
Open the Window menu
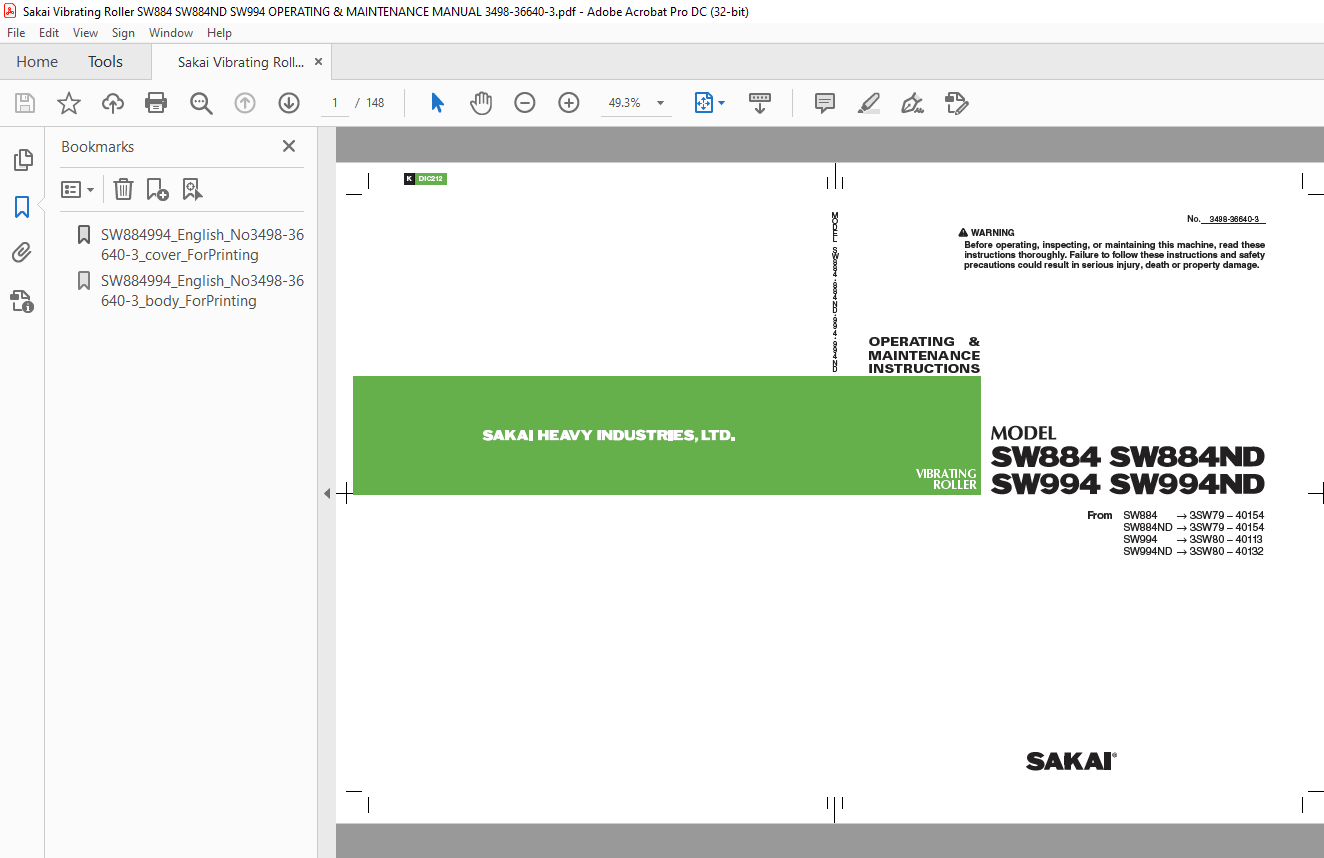coord(171,33)
